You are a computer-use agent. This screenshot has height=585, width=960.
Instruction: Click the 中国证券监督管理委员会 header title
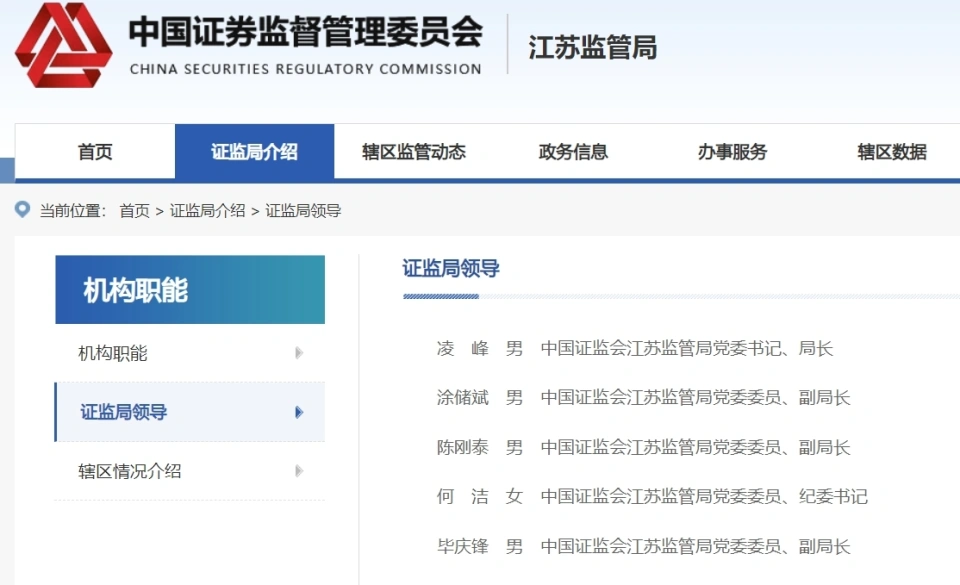pyautogui.click(x=305, y=33)
